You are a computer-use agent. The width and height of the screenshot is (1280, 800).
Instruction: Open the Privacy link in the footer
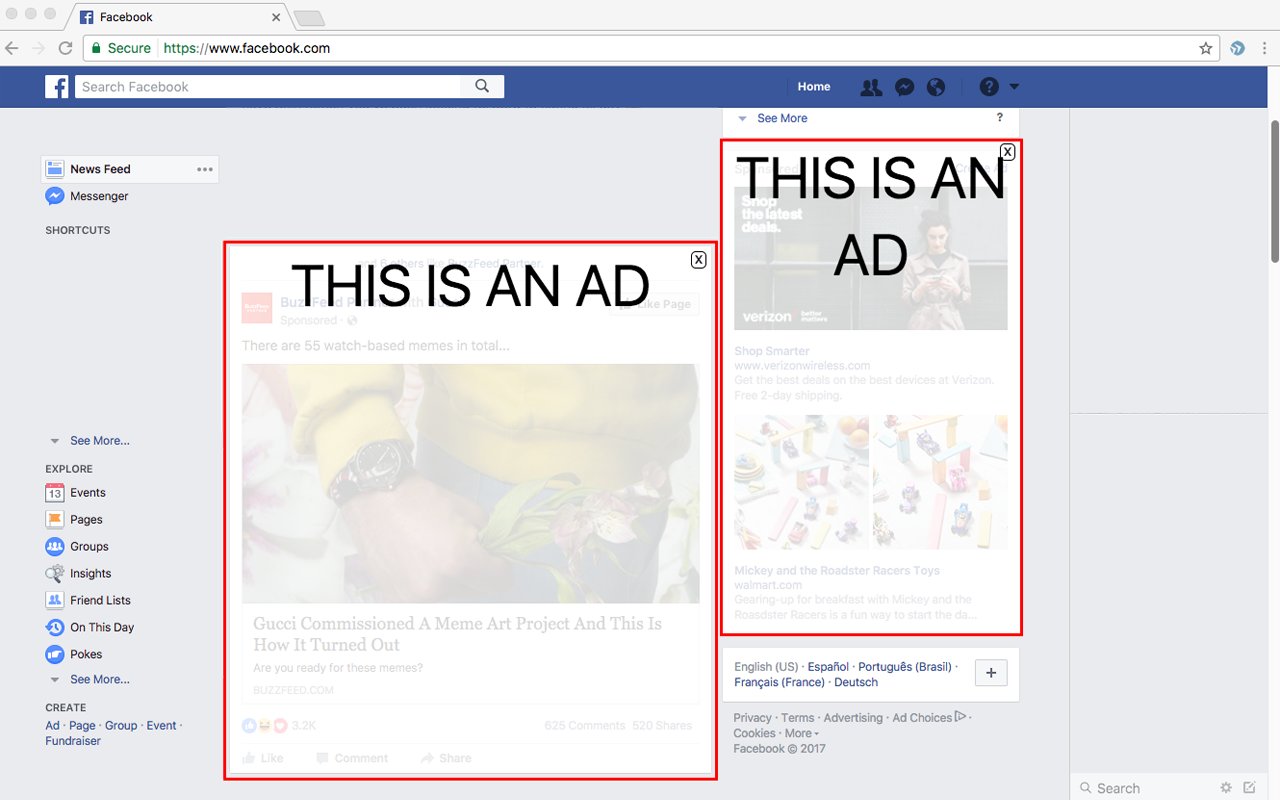tap(752, 717)
